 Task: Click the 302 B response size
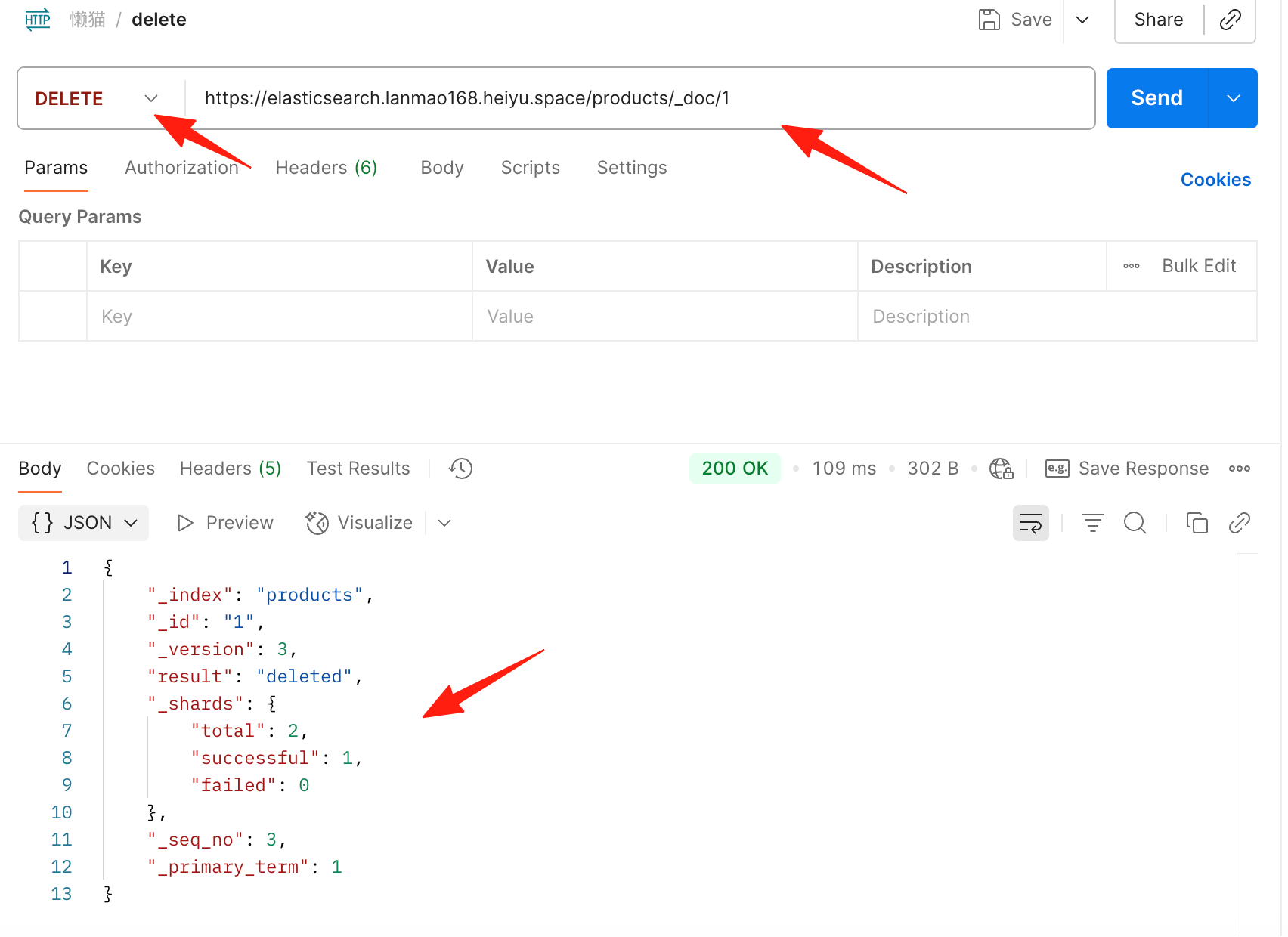point(933,468)
